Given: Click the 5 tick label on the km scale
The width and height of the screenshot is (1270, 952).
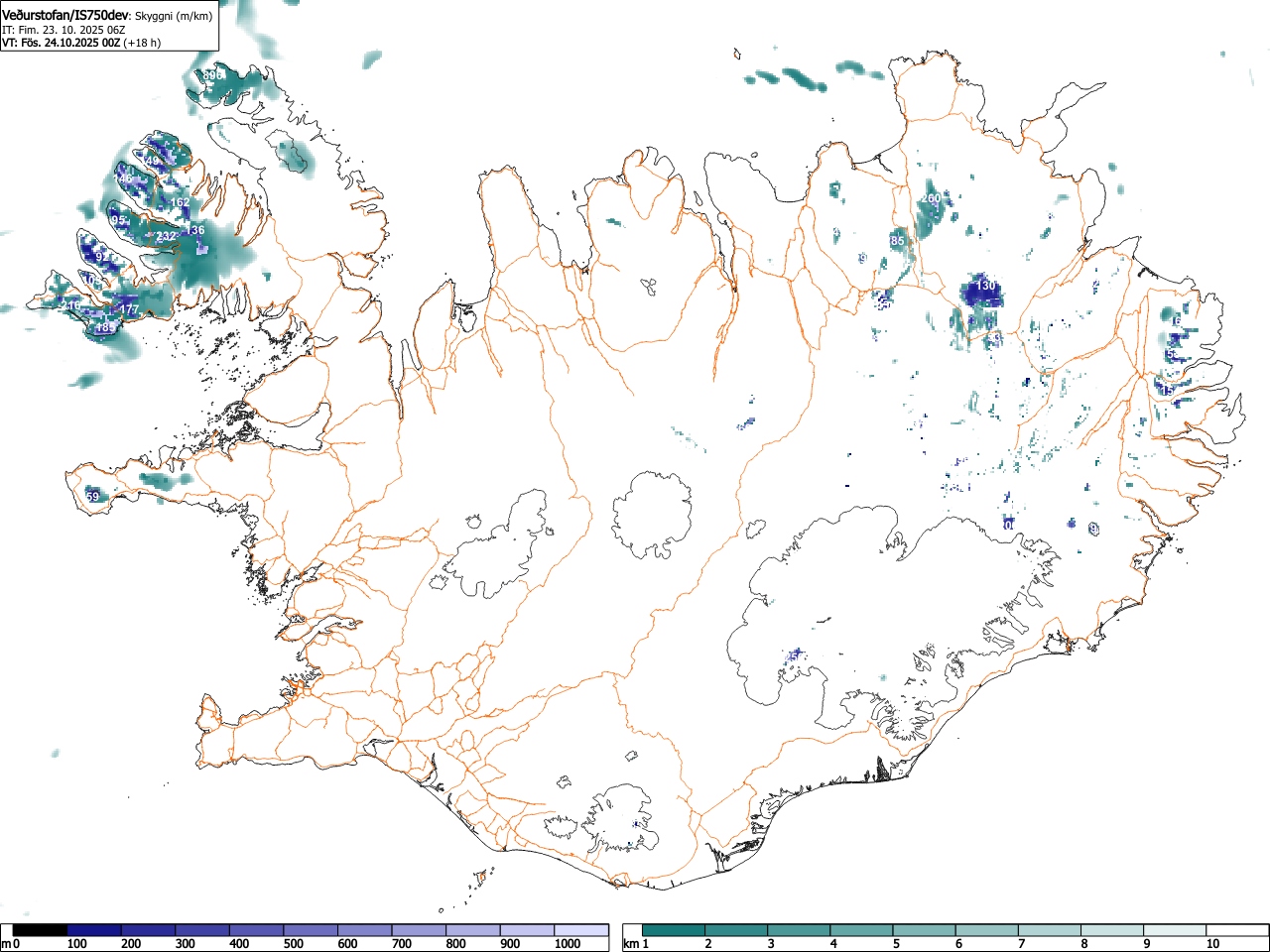Looking at the screenshot, I should tap(895, 944).
